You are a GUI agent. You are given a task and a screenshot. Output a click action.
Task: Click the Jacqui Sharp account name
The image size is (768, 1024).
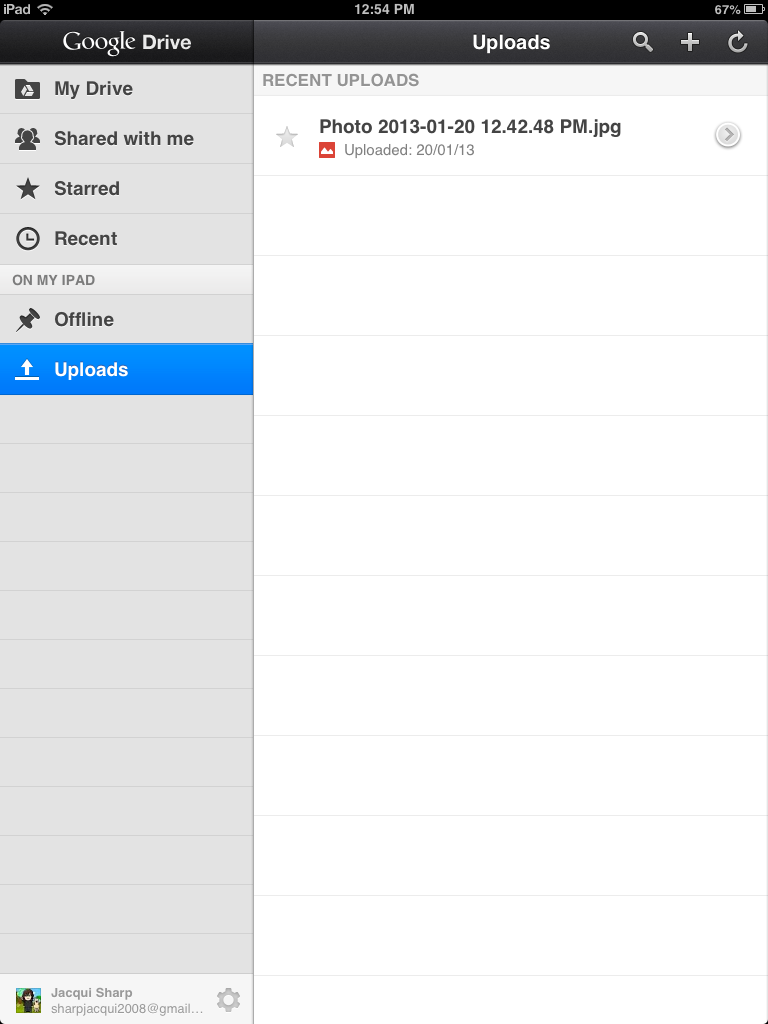pos(91,993)
